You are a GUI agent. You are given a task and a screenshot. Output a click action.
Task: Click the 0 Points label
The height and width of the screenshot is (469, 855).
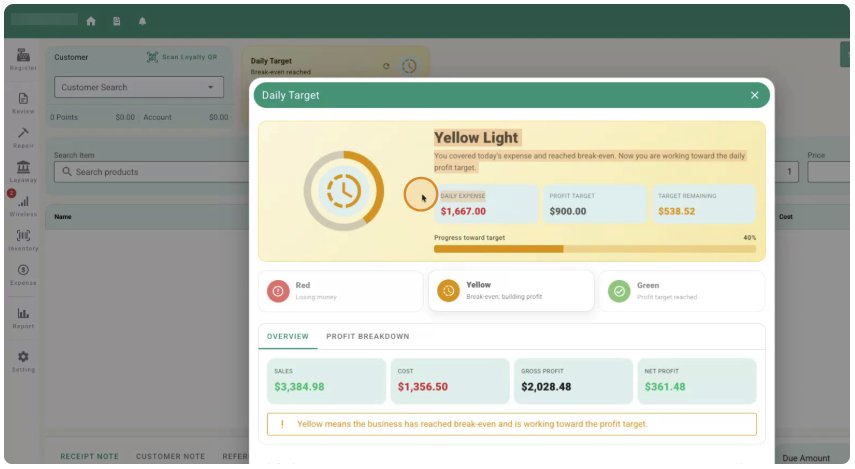64,117
